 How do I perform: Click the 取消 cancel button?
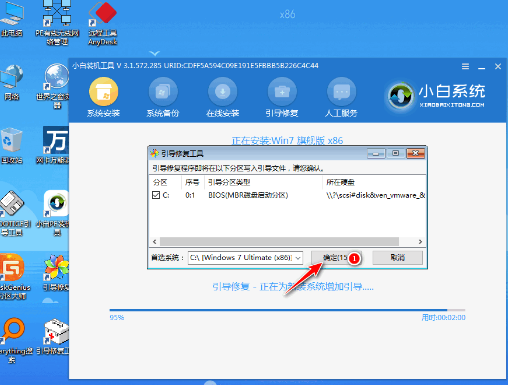pyautogui.click(x=397, y=258)
